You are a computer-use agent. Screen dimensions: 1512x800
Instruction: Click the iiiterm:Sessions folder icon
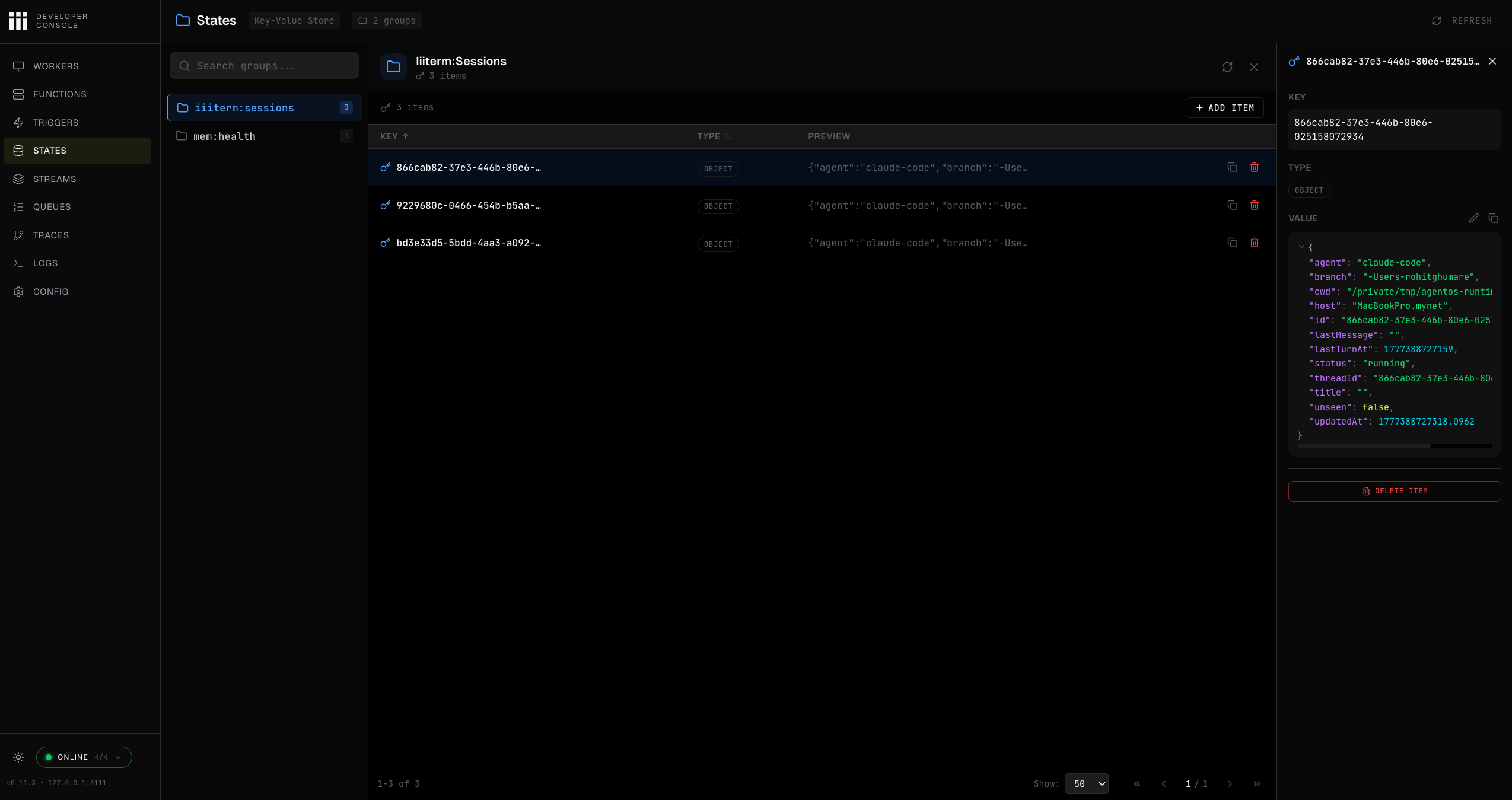pyautogui.click(x=394, y=67)
